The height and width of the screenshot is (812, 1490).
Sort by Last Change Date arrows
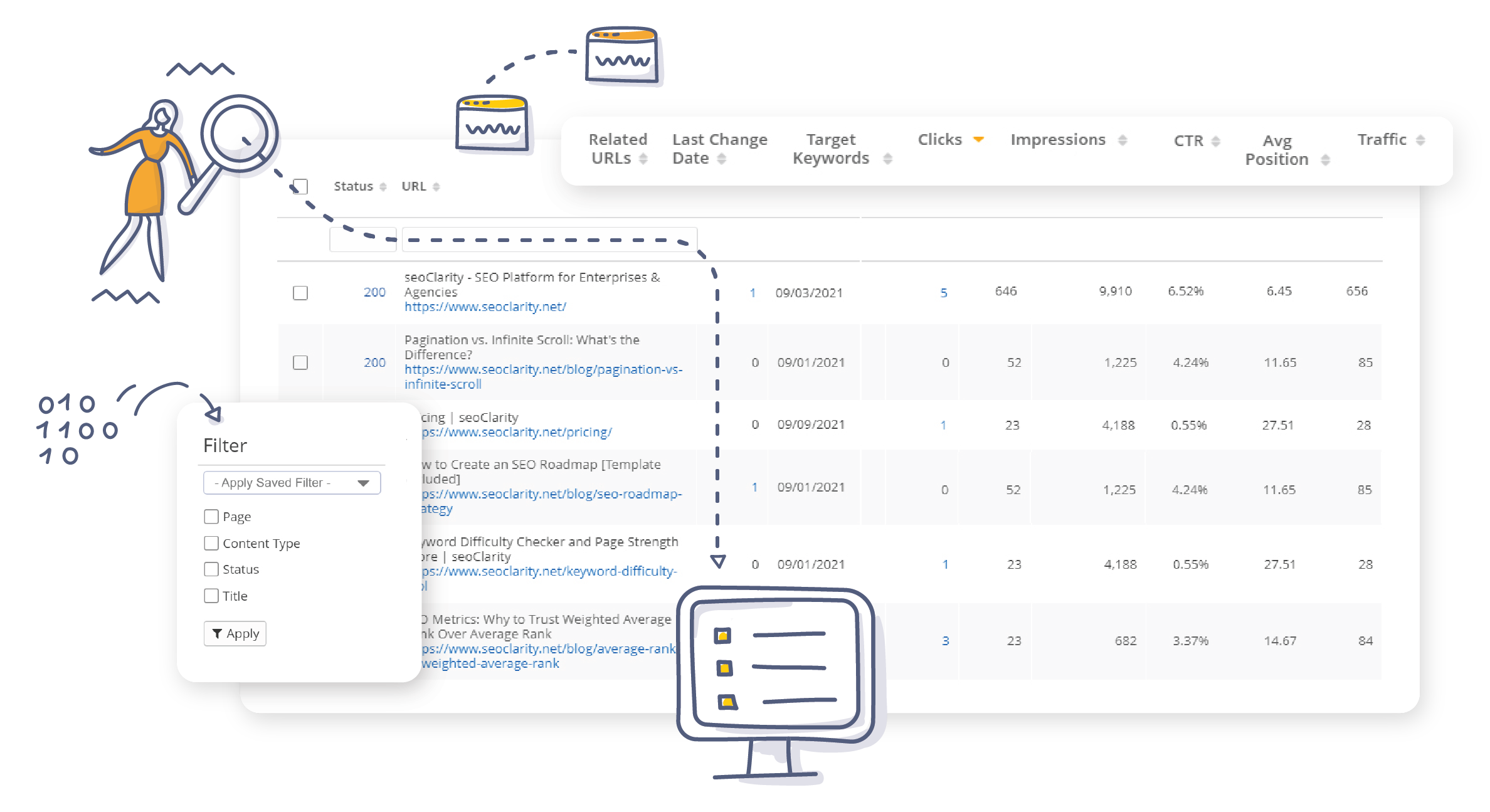(x=721, y=159)
